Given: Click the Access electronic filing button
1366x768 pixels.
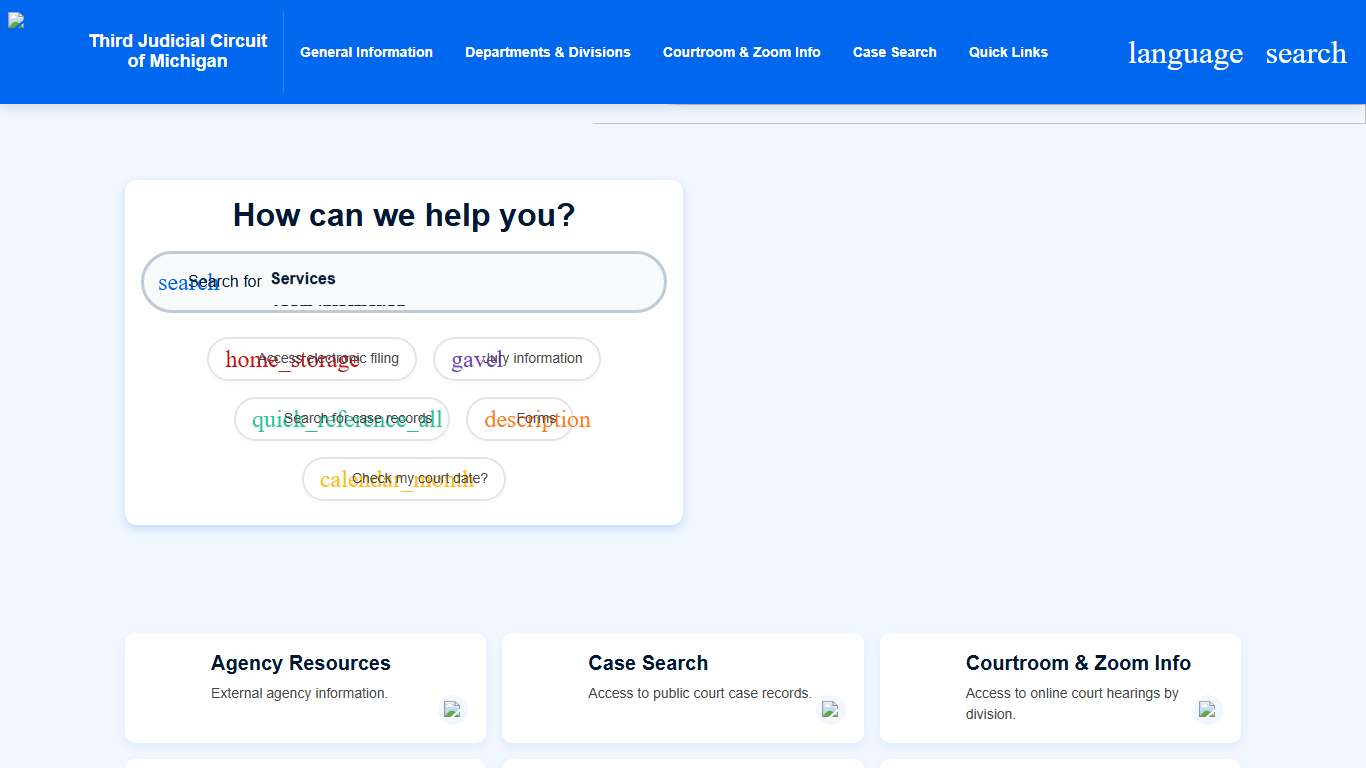Looking at the screenshot, I should coord(312,359).
